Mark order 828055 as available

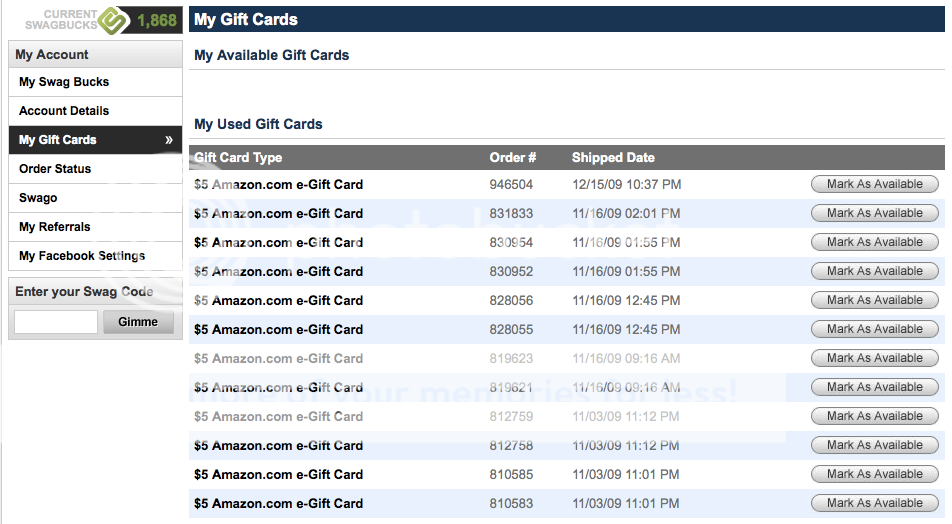pyautogui.click(x=874, y=329)
